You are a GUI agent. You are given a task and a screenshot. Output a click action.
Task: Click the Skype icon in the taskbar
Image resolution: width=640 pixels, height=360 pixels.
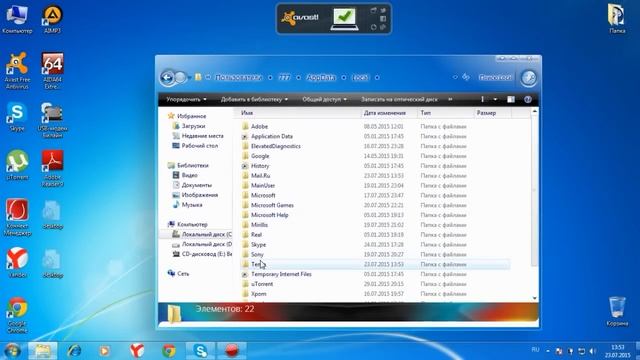click(200, 351)
